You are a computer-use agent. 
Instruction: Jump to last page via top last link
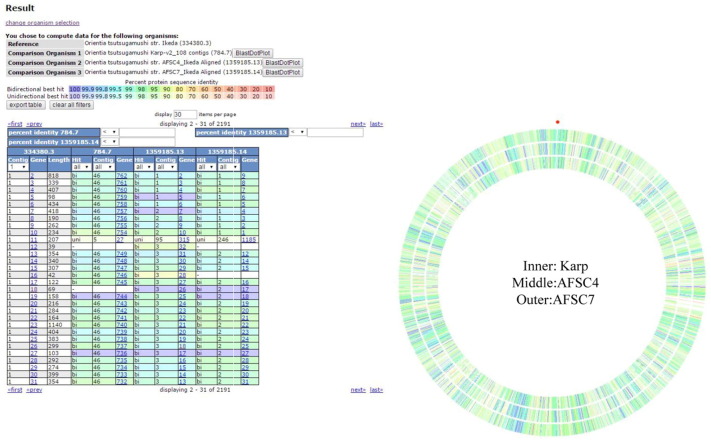(x=376, y=123)
